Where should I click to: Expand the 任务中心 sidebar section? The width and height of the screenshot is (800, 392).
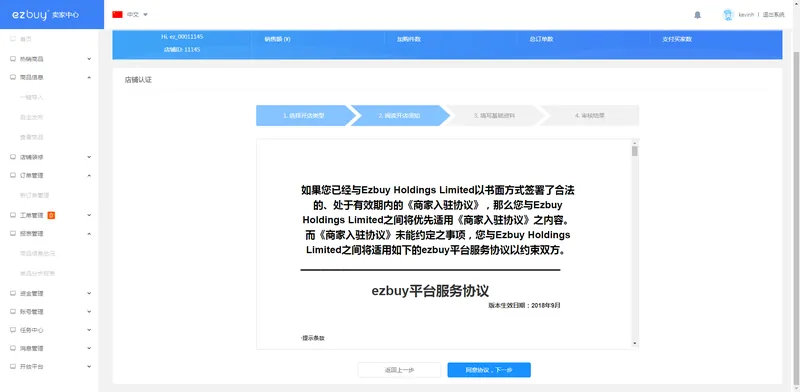tap(89, 330)
